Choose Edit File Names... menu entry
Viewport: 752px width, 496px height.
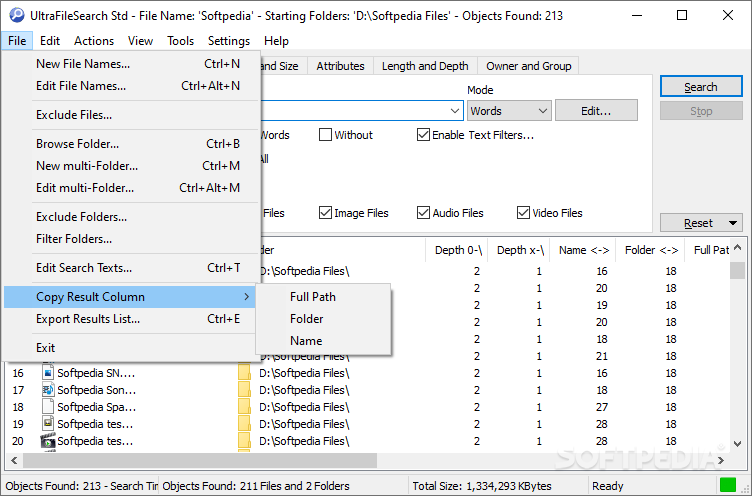point(129,86)
